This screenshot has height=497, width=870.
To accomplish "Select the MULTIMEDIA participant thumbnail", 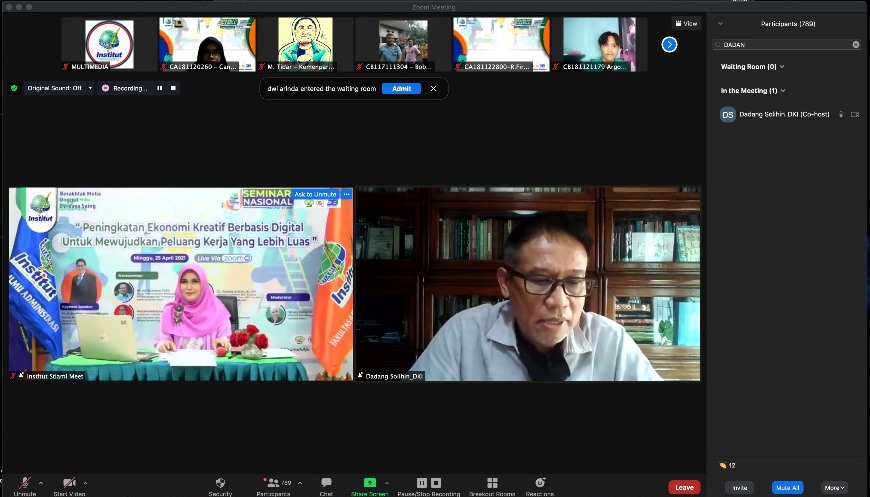I will [x=109, y=44].
